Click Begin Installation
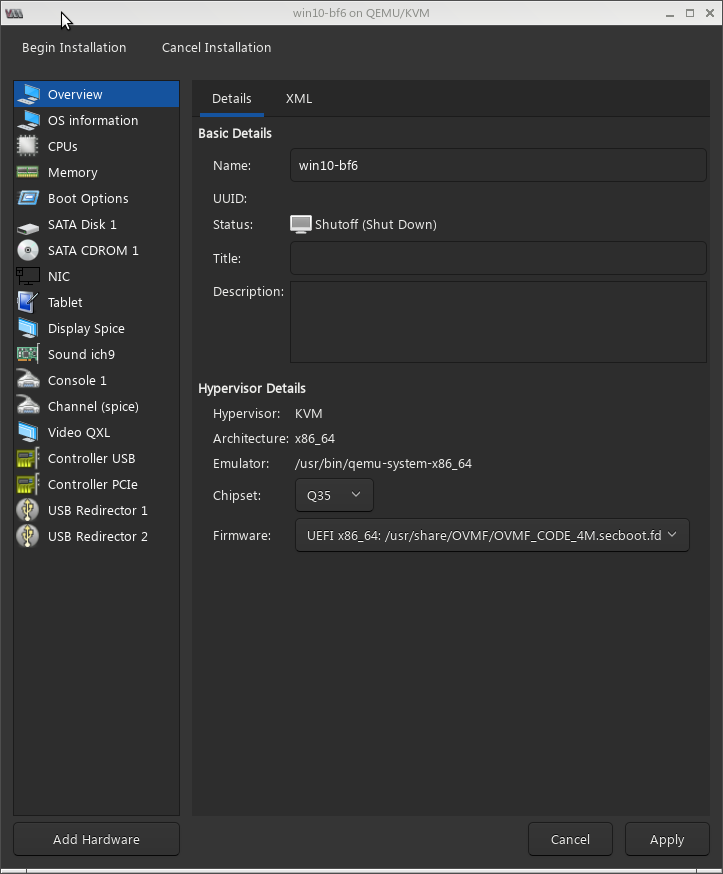The width and height of the screenshot is (723, 874). 74,47
